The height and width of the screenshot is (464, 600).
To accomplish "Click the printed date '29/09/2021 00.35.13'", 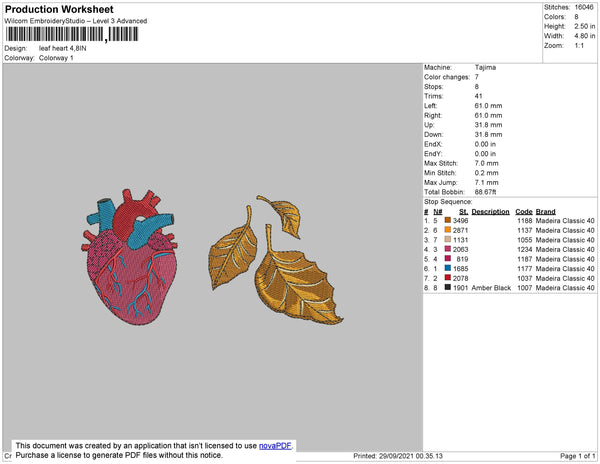I will point(411,456).
